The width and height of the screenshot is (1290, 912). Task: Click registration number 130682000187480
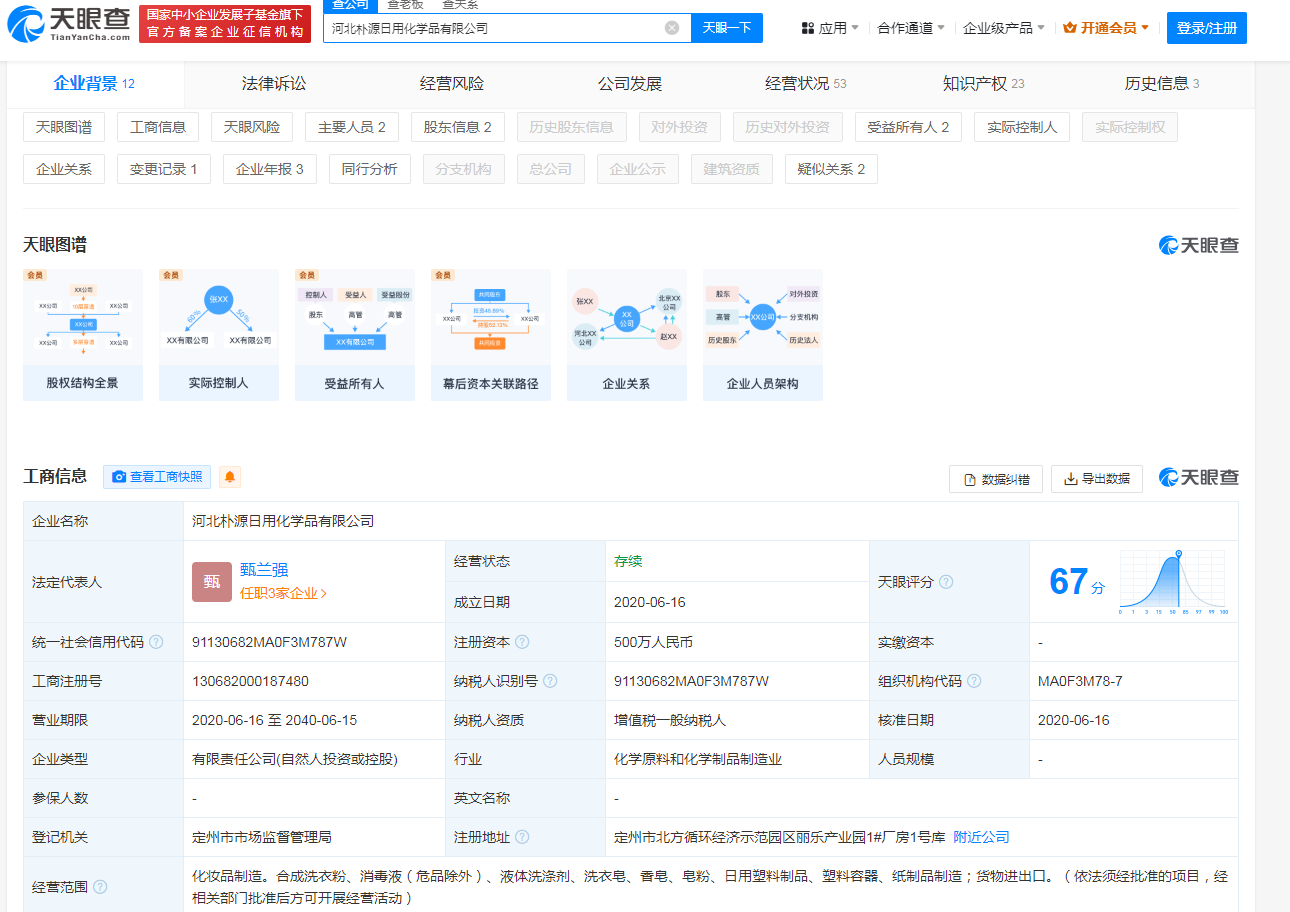250,681
